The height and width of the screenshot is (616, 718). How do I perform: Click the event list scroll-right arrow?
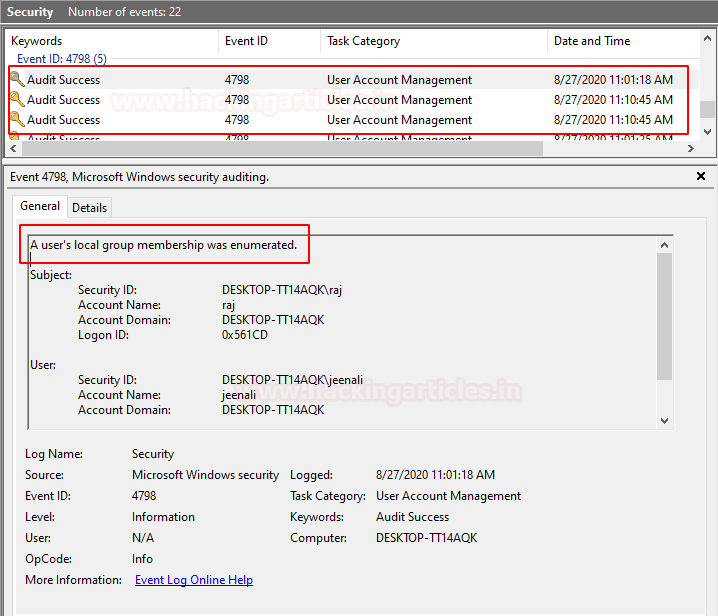(691, 148)
